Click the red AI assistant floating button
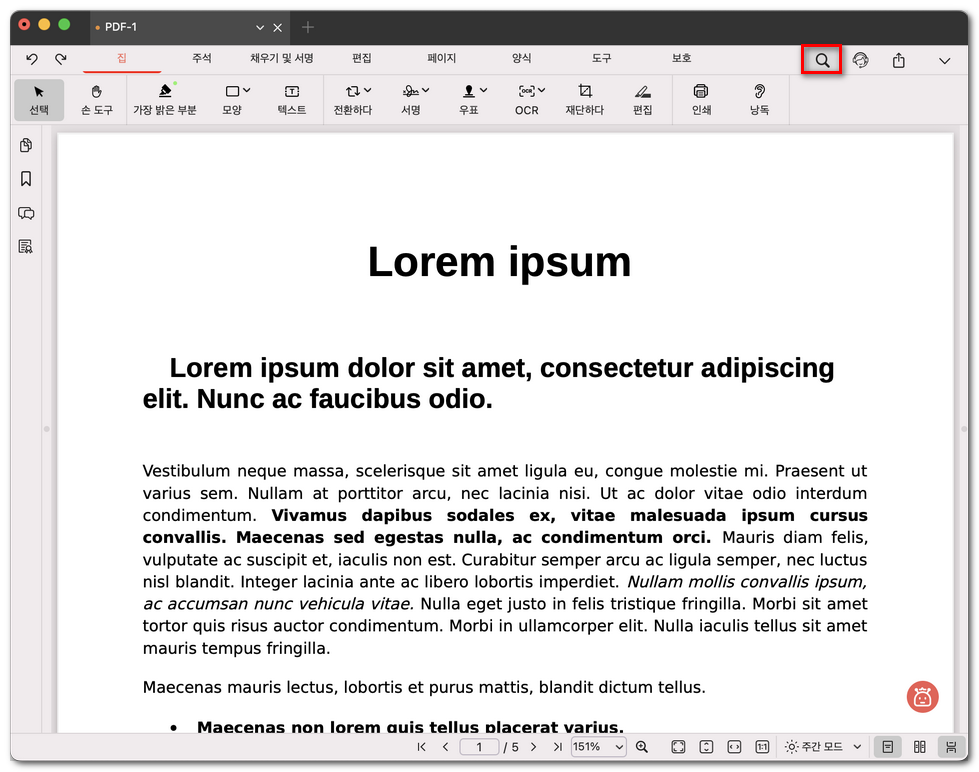The height and width of the screenshot is (772, 979). pos(922,697)
